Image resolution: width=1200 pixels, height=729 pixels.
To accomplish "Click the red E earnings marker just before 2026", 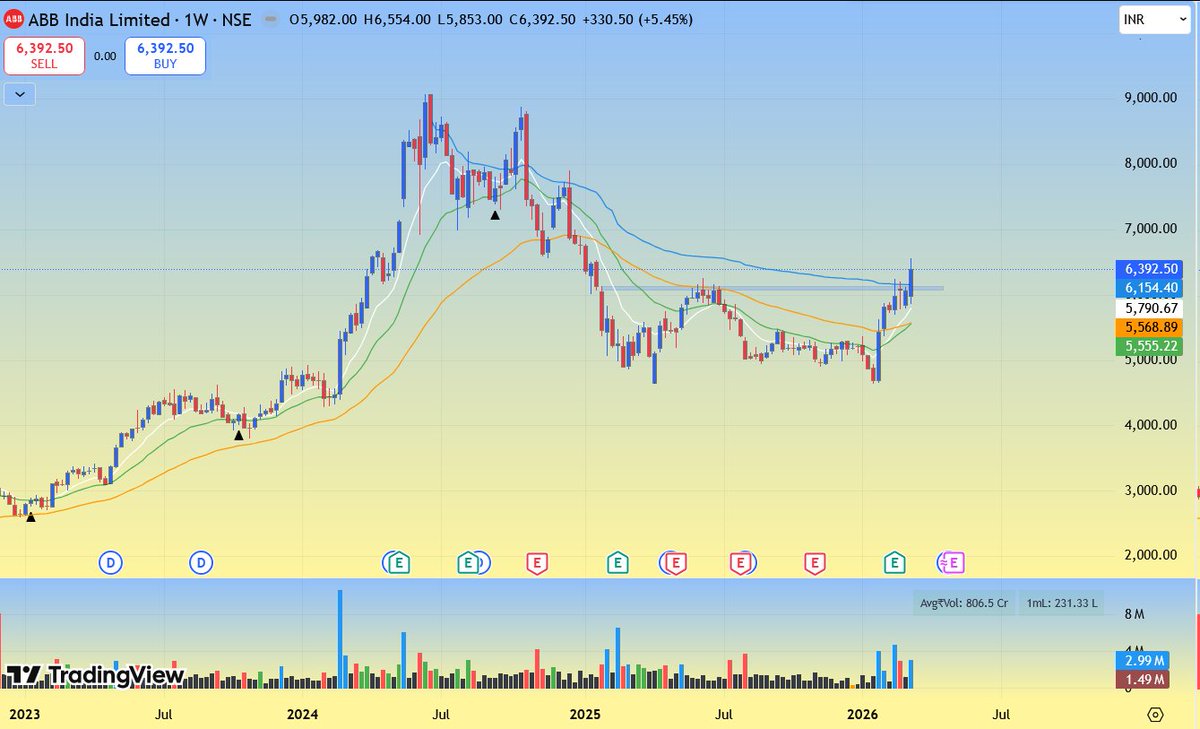I will pyautogui.click(x=815, y=564).
